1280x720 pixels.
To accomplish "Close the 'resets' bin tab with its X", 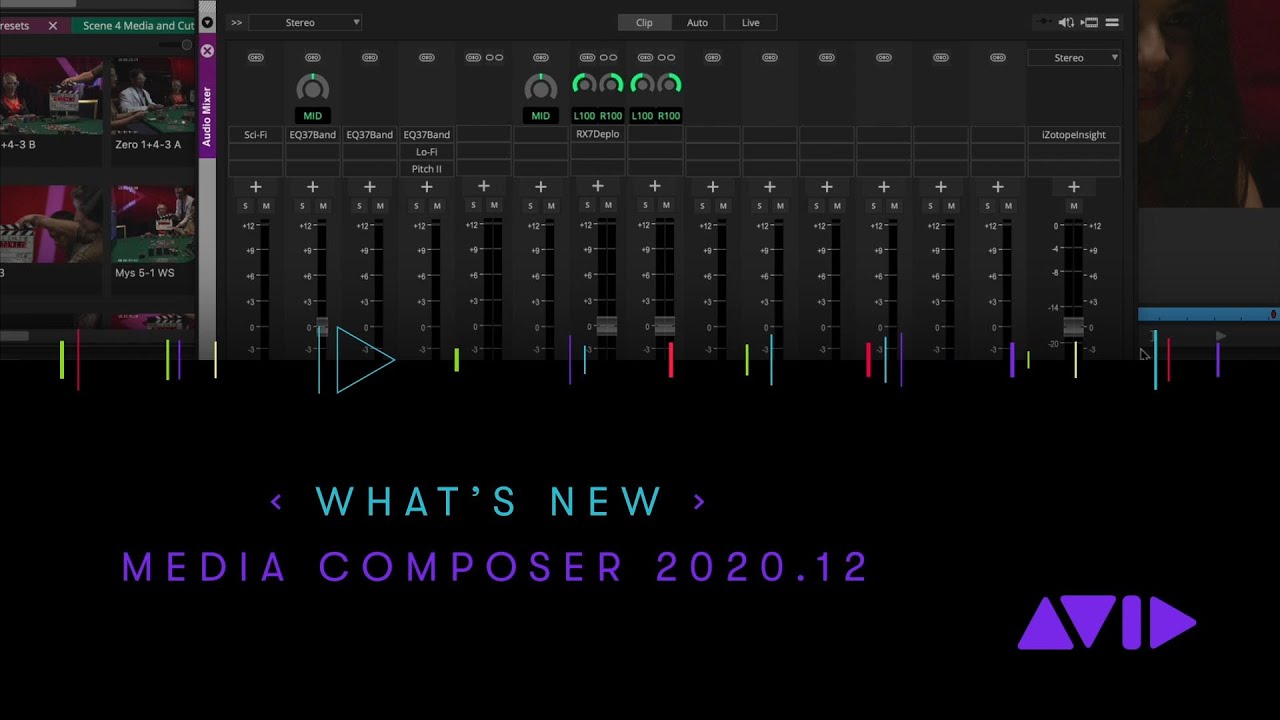I will (53, 25).
